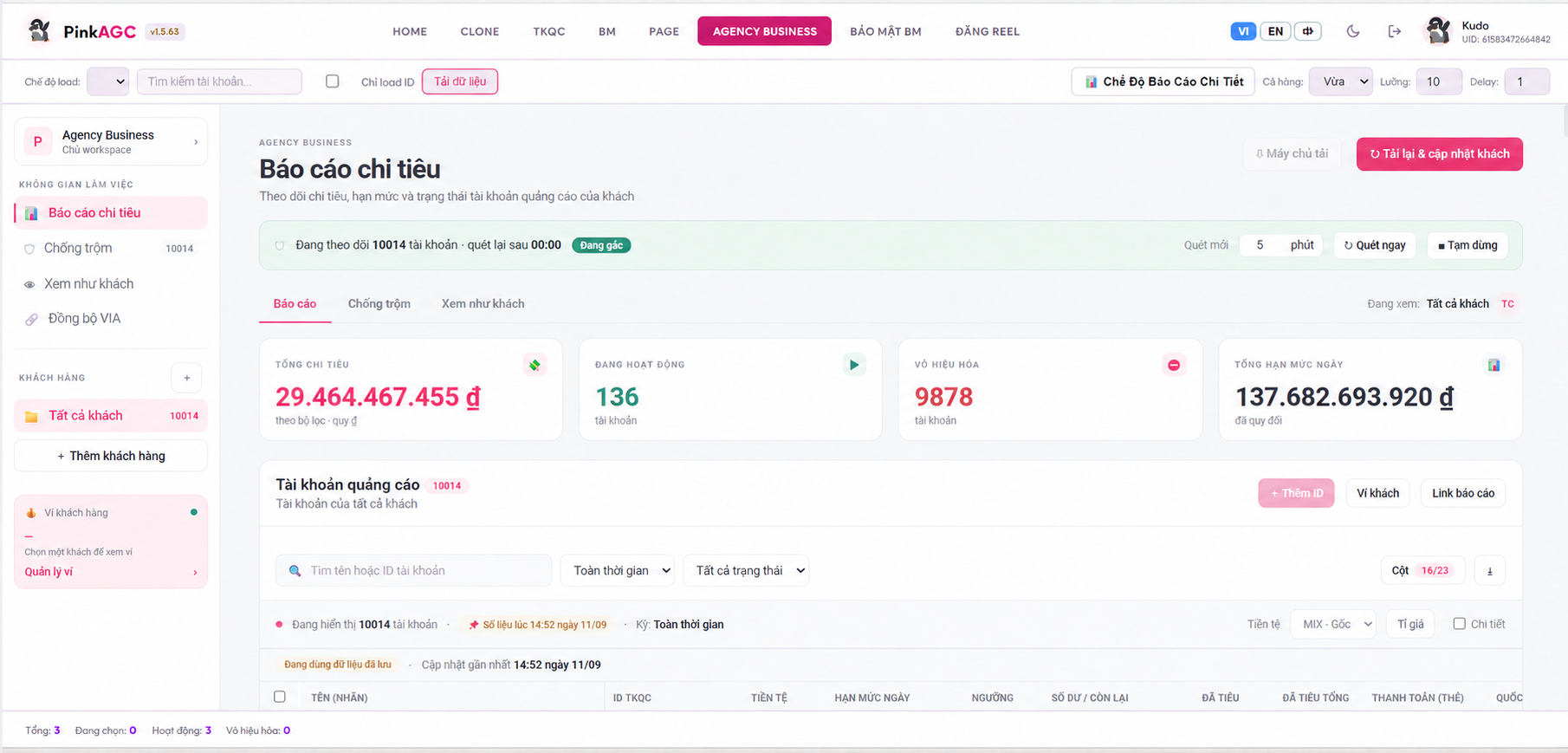Image resolution: width=1568 pixels, height=753 pixels.
Task: Click Tải lại & cập nhật khách button
Action: pyautogui.click(x=1439, y=154)
